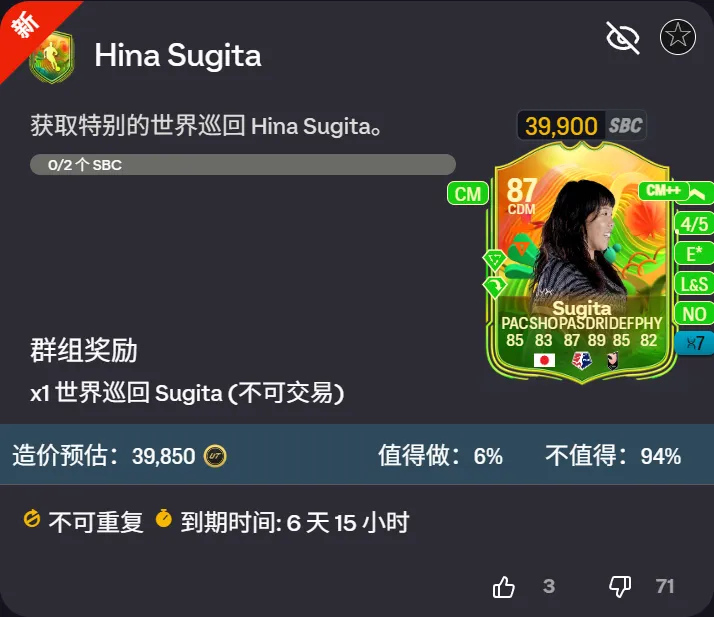The height and width of the screenshot is (617, 714).
Task: Toggle the hide SBC eye icon
Action: tap(623, 37)
